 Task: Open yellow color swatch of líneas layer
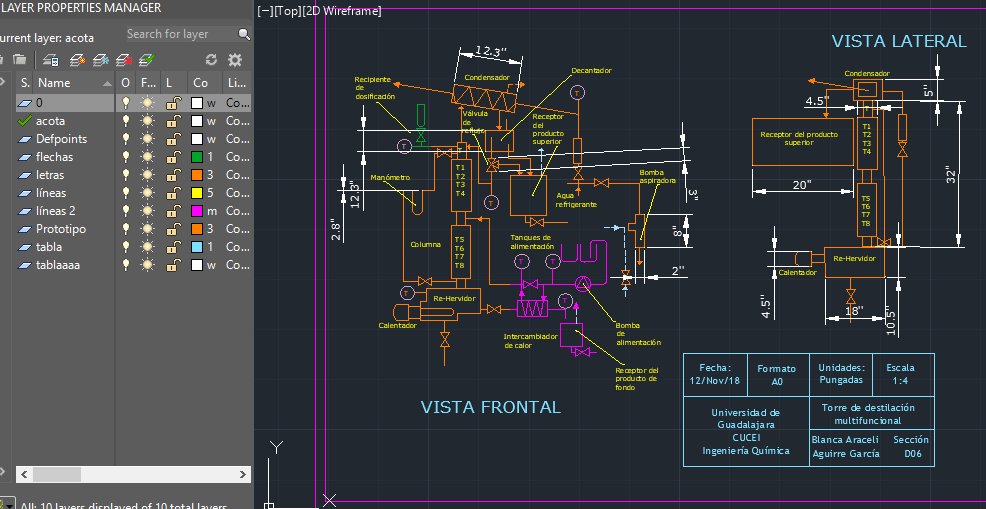[197, 193]
